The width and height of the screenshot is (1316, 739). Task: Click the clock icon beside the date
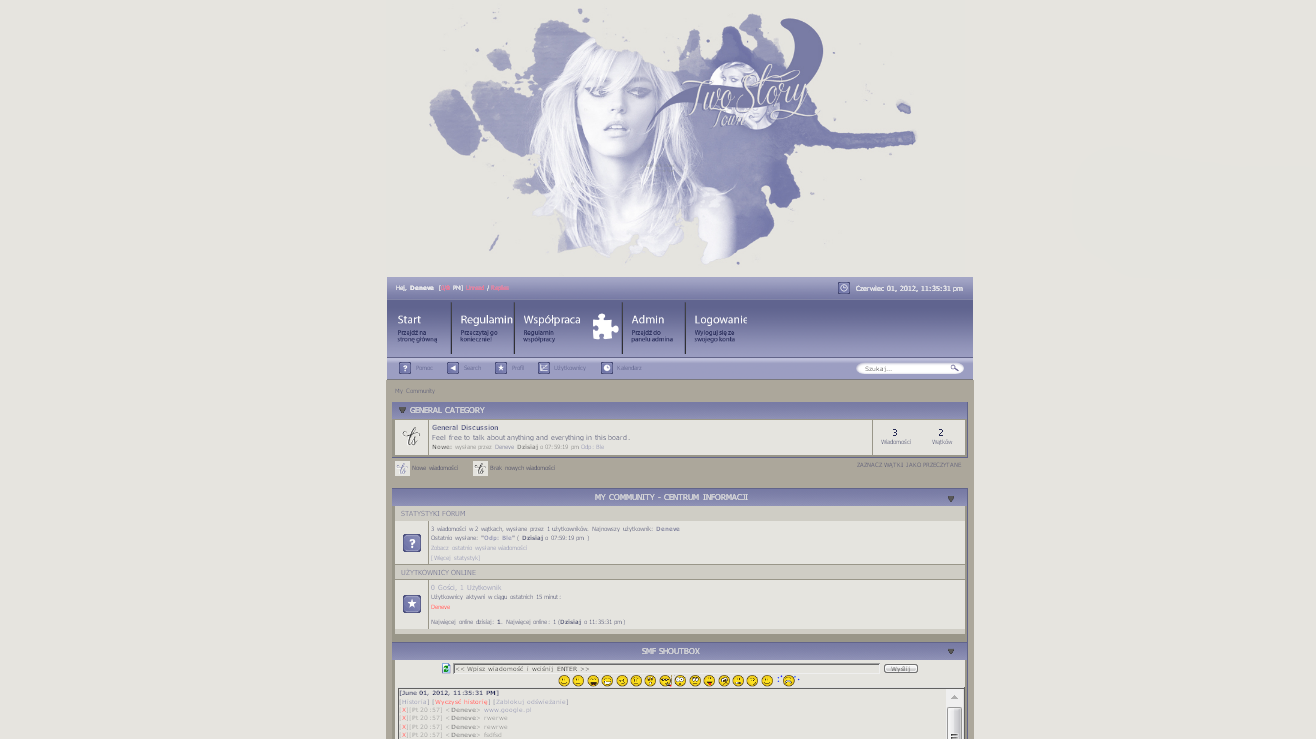point(844,288)
